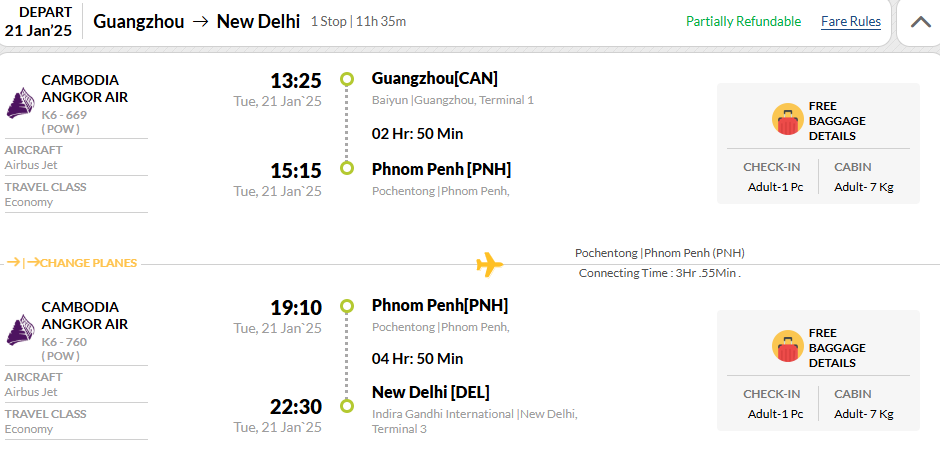Click the Depart 21 Jan'25 date box
Viewport: 940px width, 449px height.
39,22
